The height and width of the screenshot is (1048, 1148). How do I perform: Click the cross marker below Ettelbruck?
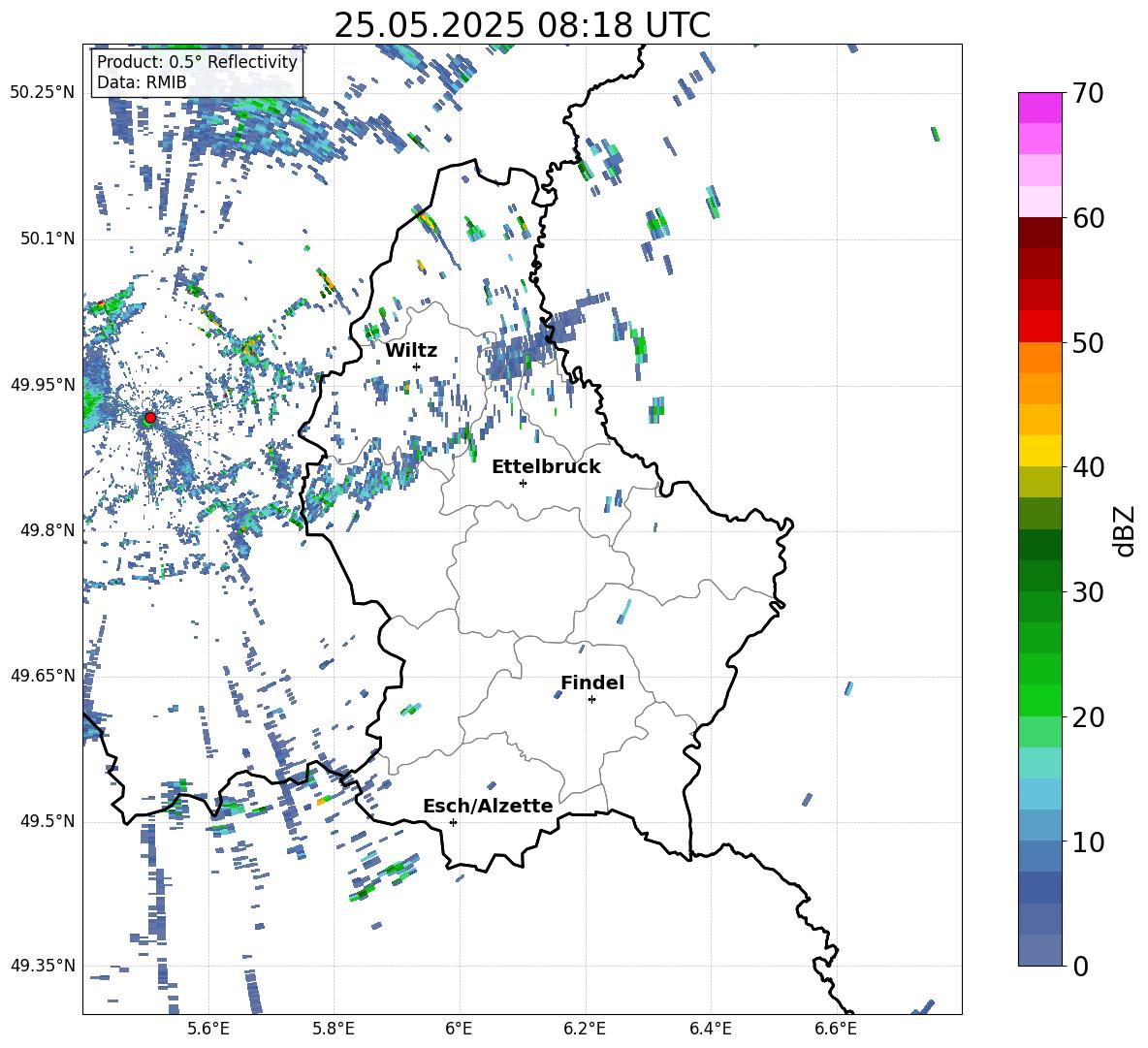[x=523, y=483]
